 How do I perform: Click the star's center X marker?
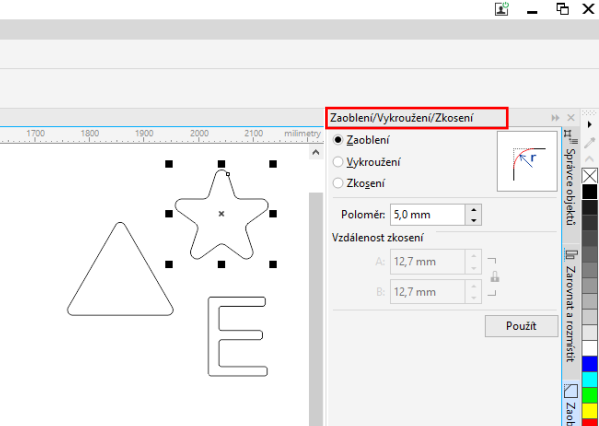coord(221,214)
